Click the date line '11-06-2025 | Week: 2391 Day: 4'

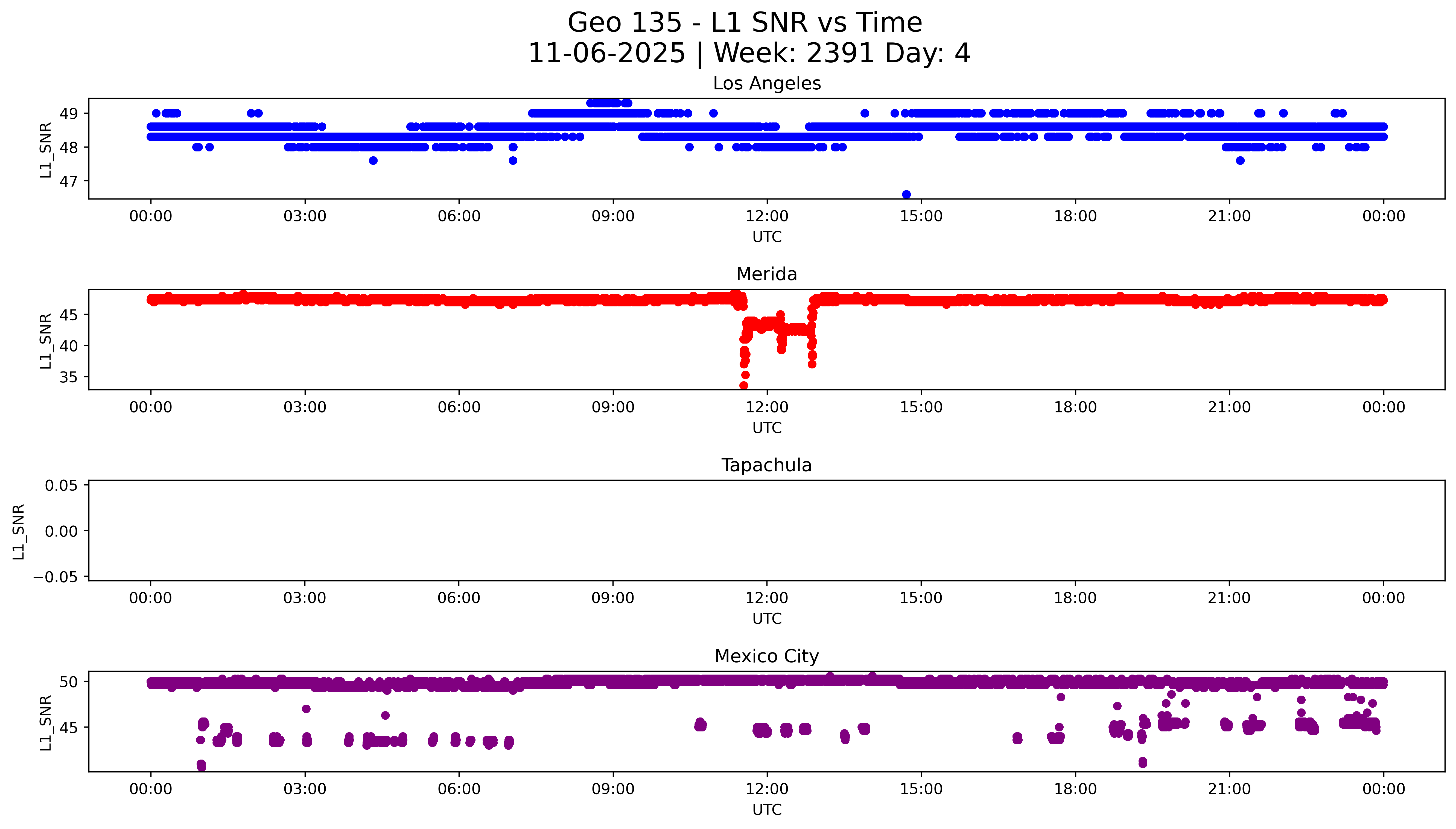point(749,54)
